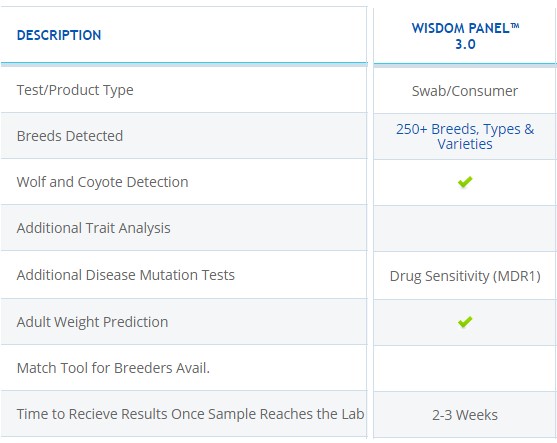Viewport: 557px width, 443px height.
Task: Select the Test/Product Type row label
Action: (x=75, y=90)
